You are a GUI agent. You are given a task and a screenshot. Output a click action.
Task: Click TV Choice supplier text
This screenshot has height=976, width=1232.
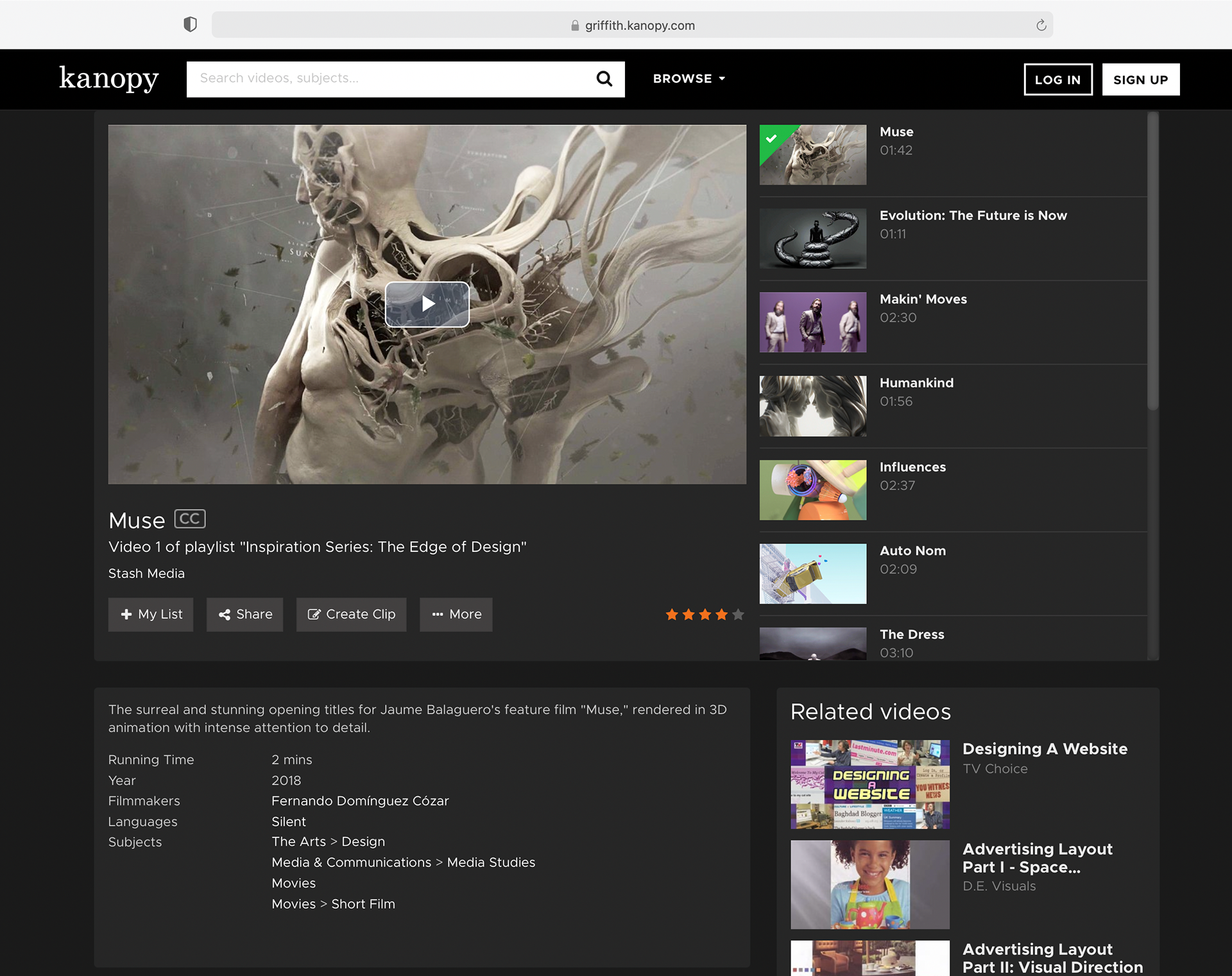pos(995,769)
